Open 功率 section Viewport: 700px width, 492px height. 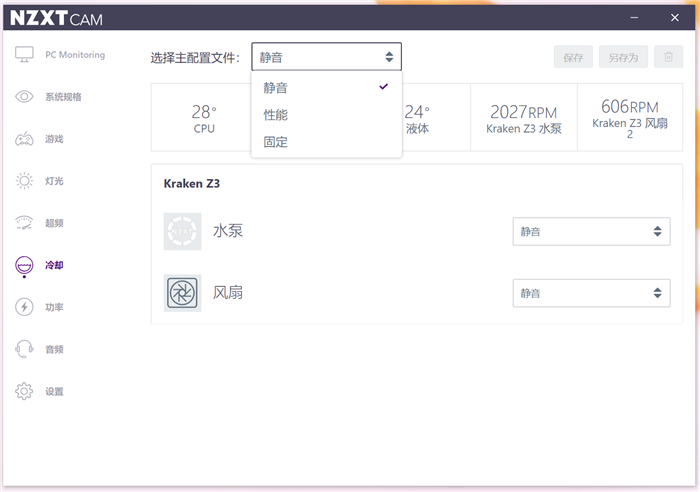pyautogui.click(x=54, y=307)
